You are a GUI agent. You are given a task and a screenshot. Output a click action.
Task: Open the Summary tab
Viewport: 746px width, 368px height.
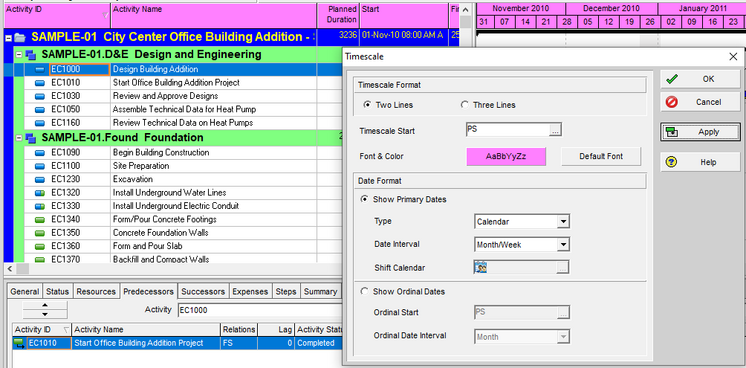pos(320,292)
